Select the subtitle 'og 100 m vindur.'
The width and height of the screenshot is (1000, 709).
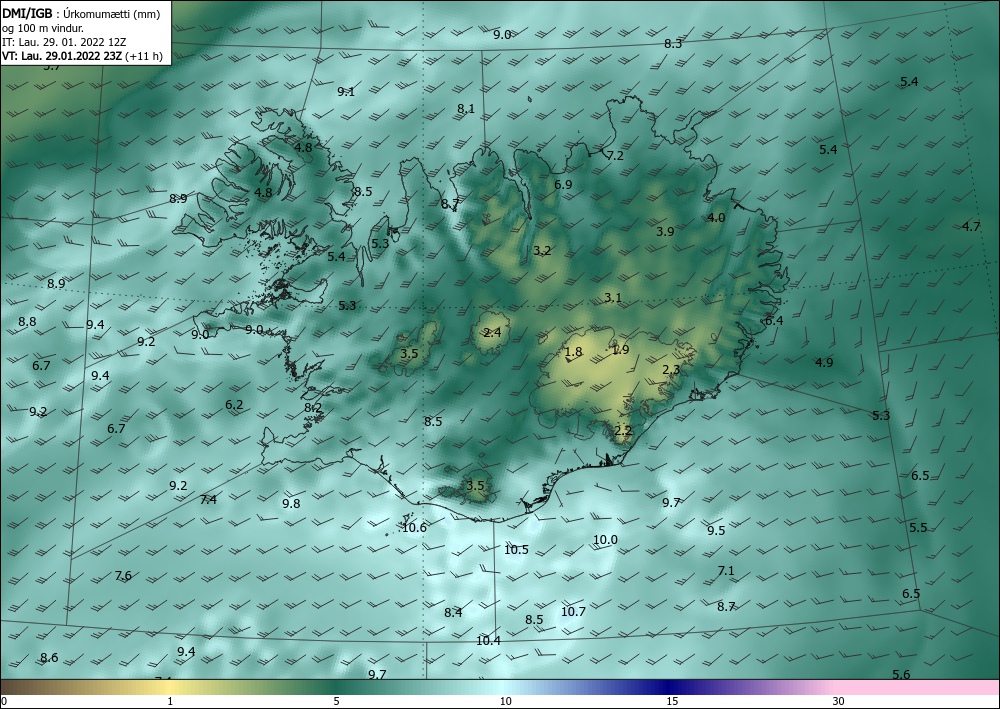pos(43,27)
